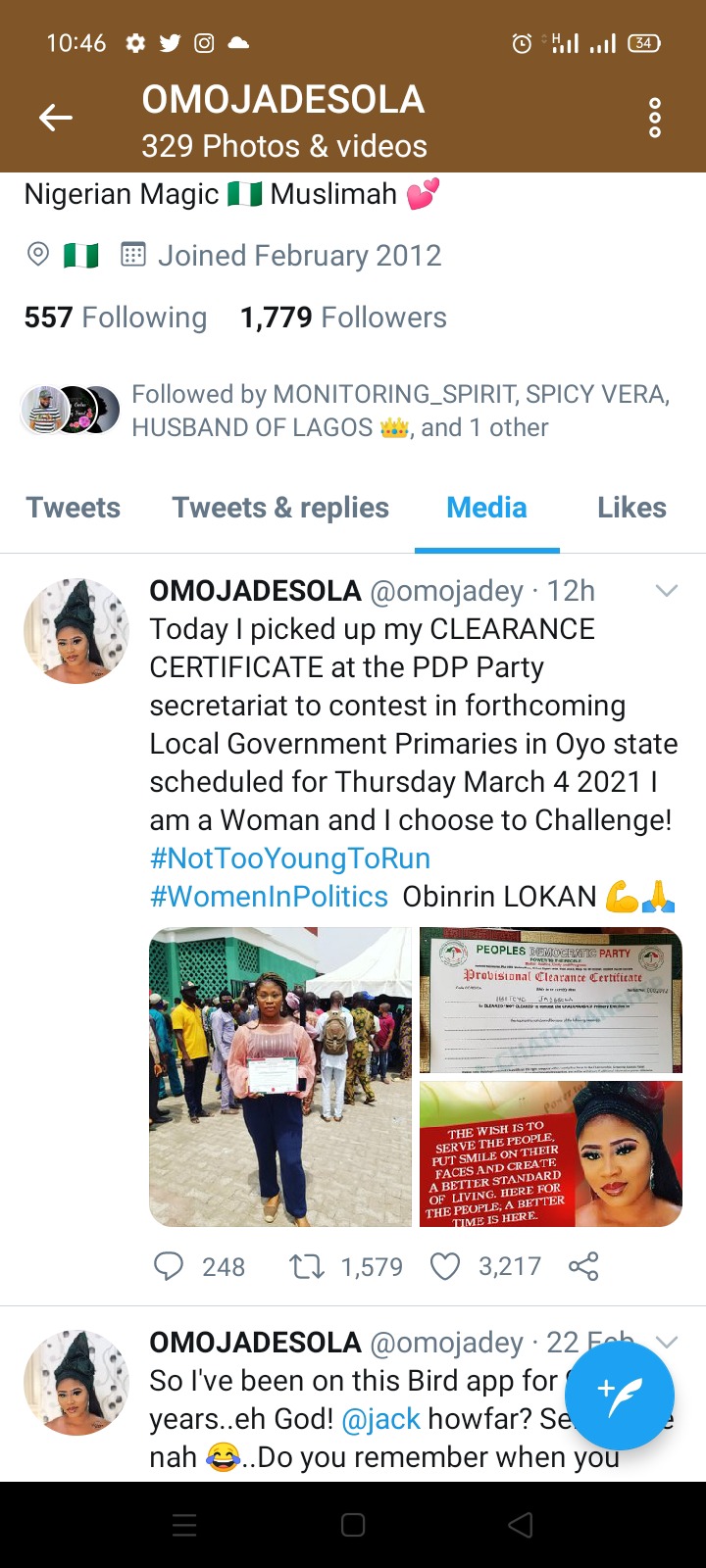Like the tweet with 3,217 hearts

click(445, 1266)
